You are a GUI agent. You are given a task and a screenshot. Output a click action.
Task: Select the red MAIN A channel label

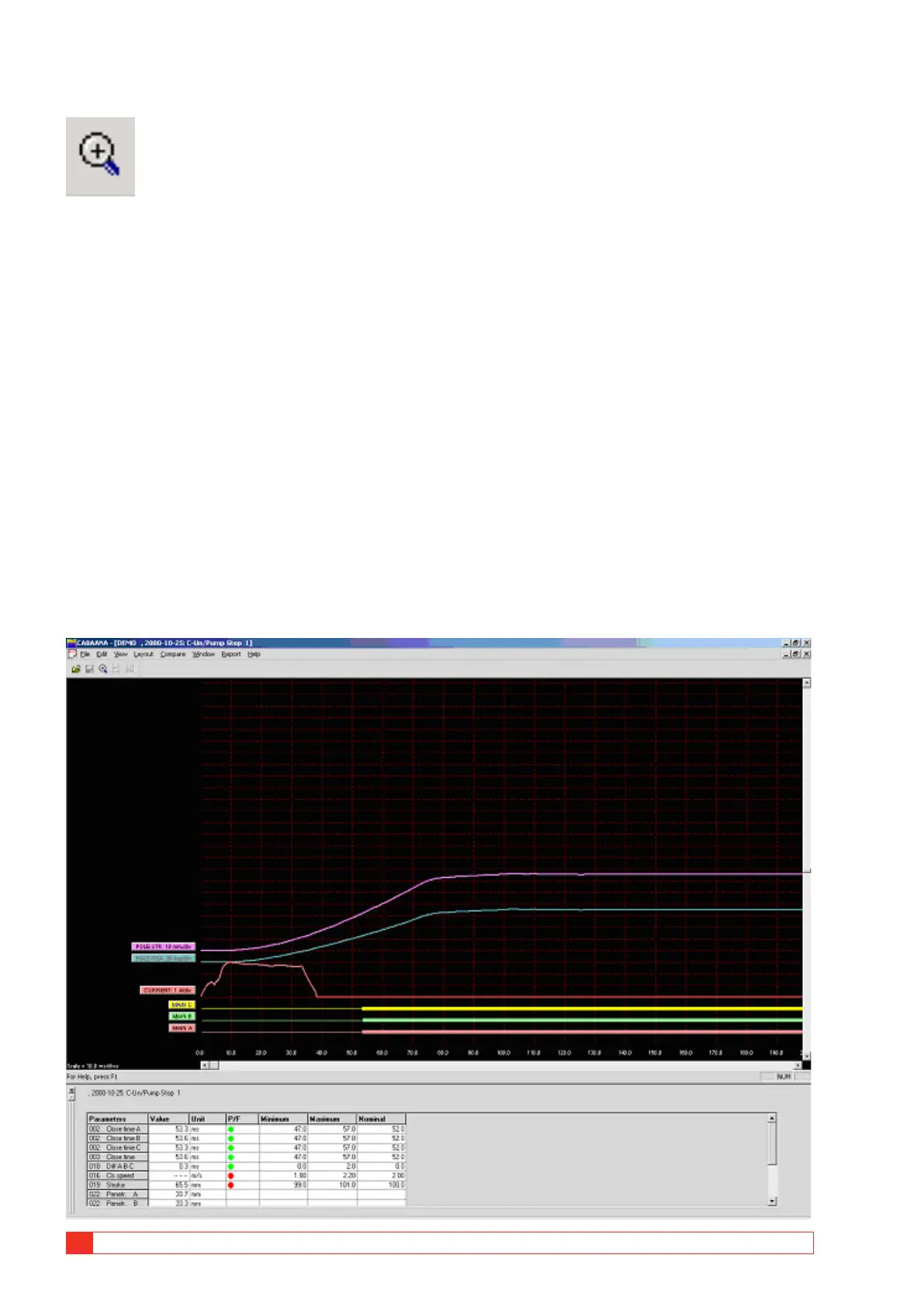(182, 1028)
